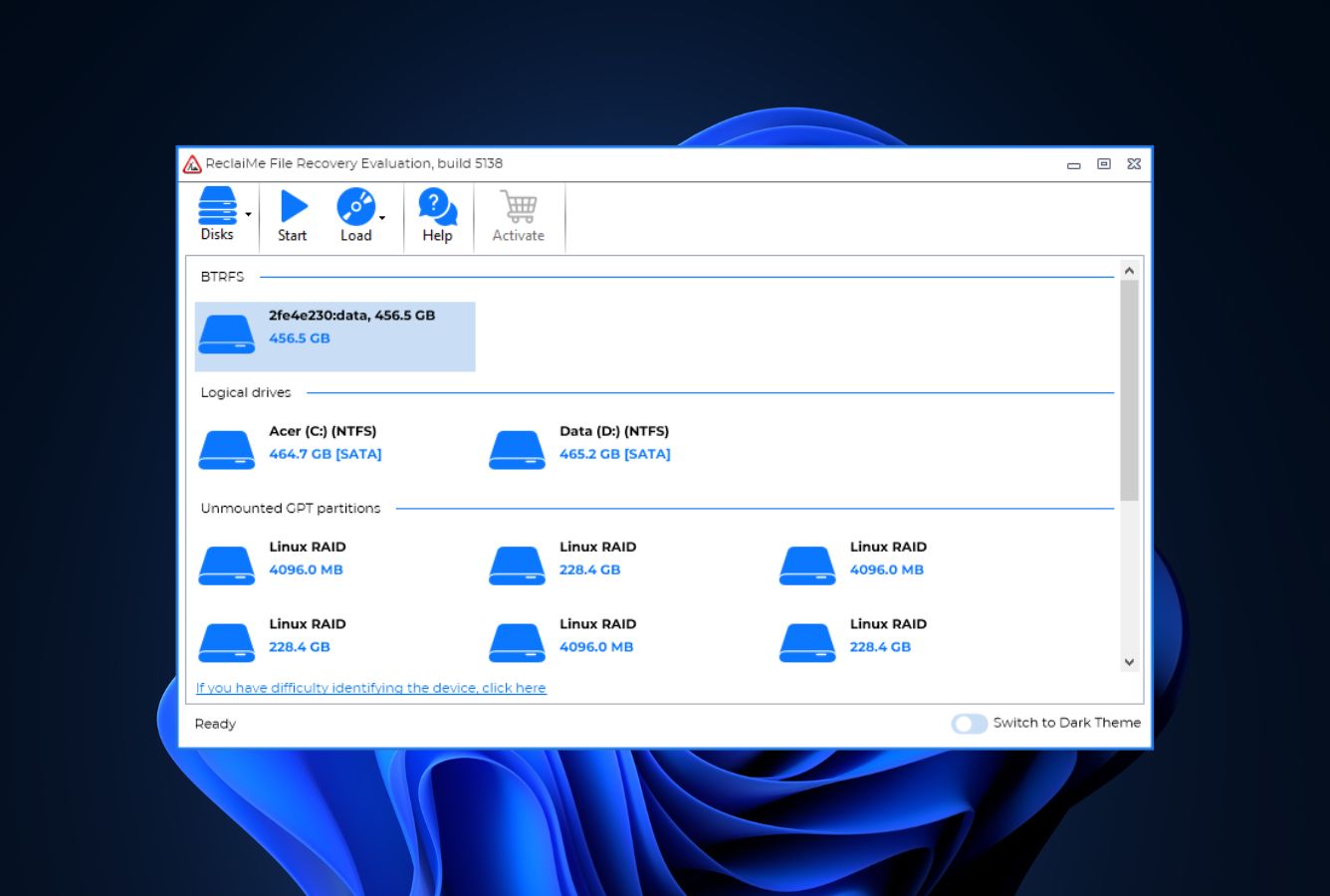Click the 'Data (D:) (NTFS)' label
The height and width of the screenshot is (896, 1330).
(614, 431)
